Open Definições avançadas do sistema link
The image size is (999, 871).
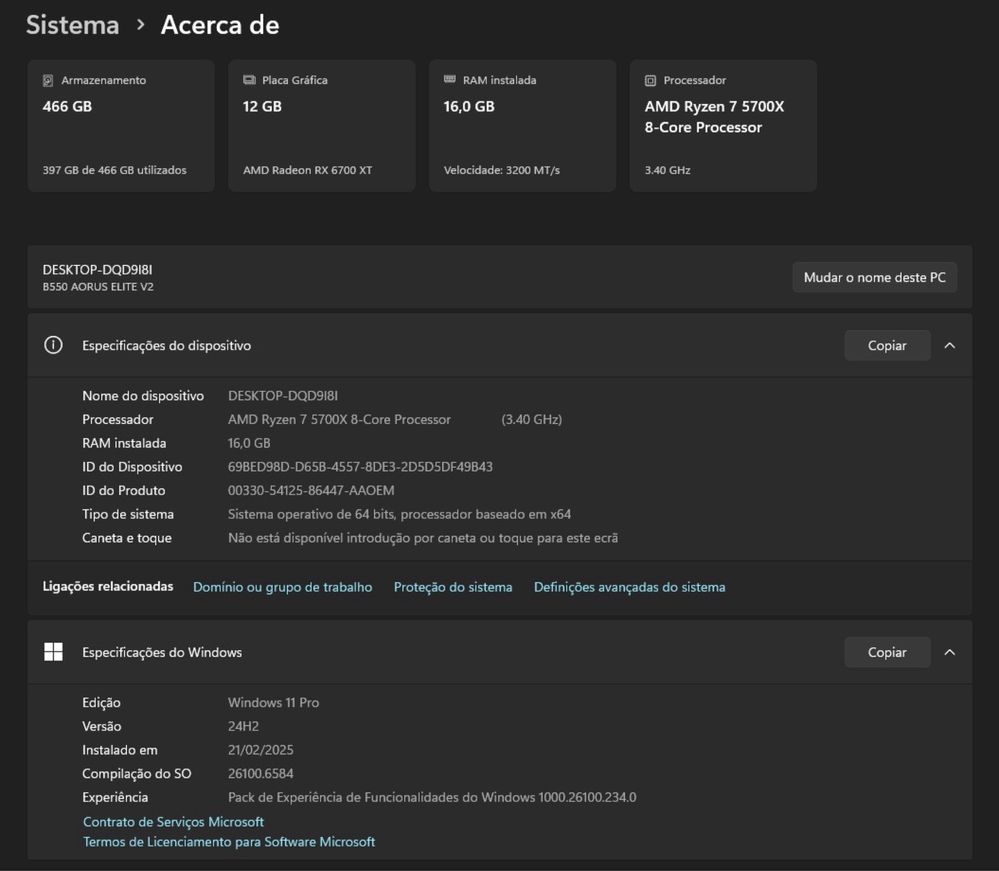coord(629,587)
